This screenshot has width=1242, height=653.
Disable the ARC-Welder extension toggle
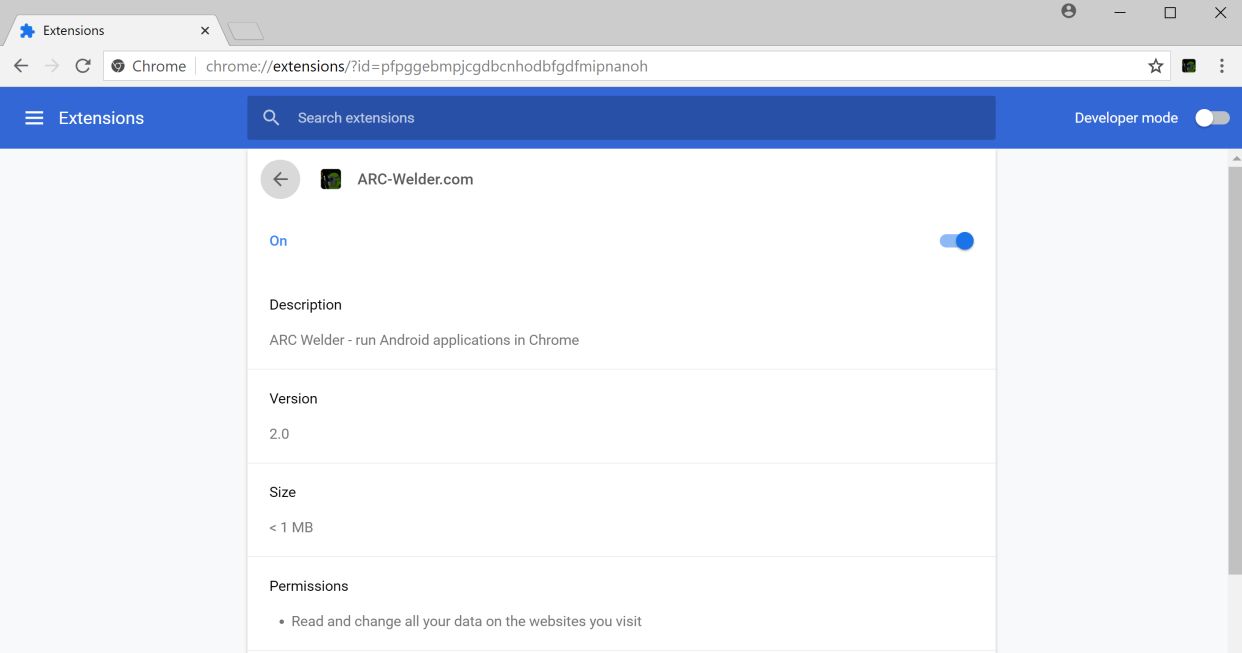(956, 241)
